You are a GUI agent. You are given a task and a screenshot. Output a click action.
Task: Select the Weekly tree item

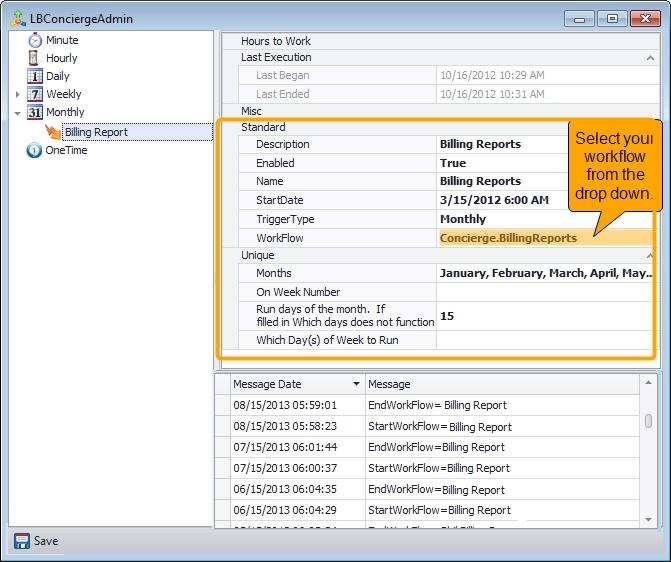(63, 94)
